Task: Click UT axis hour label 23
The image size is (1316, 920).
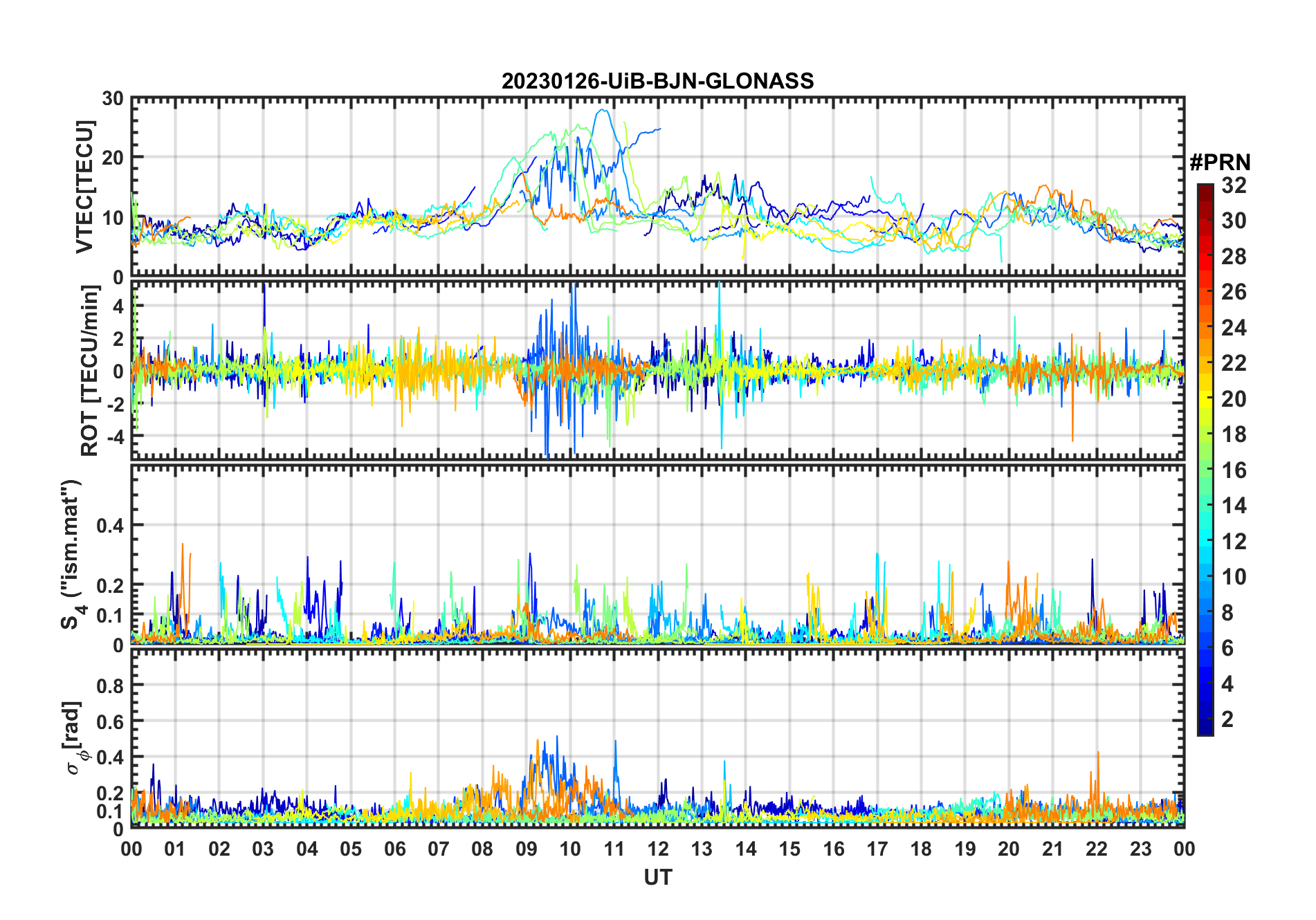Action: 1141,849
